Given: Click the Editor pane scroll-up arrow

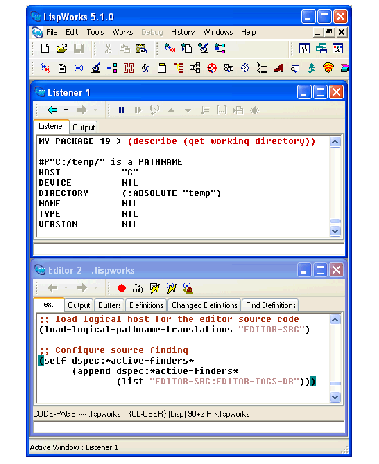Looking at the screenshot, I should point(335,320).
